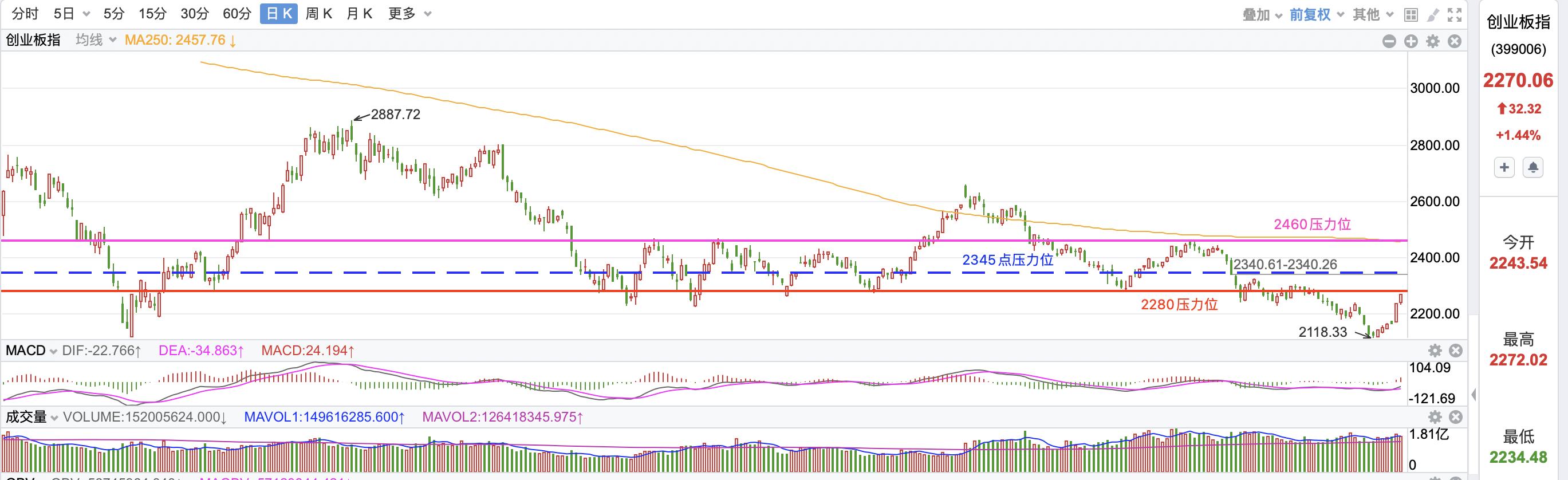Expand the 前复权 adjustment dropdown
The image size is (1568, 480).
pos(1317,15)
